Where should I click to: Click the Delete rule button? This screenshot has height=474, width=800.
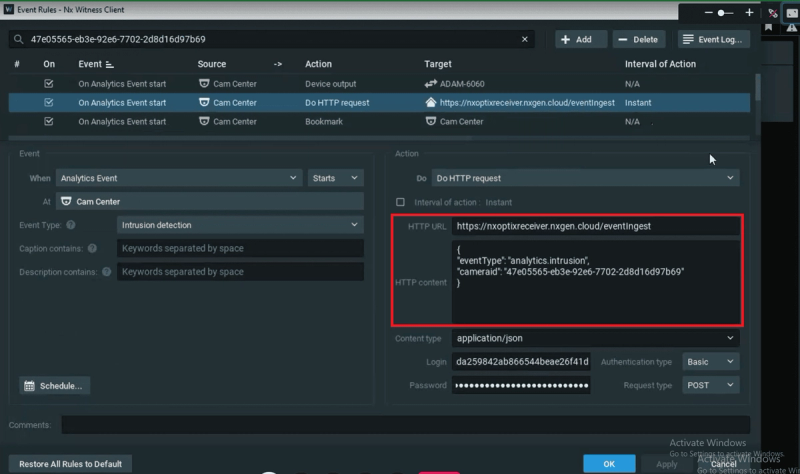coord(639,39)
